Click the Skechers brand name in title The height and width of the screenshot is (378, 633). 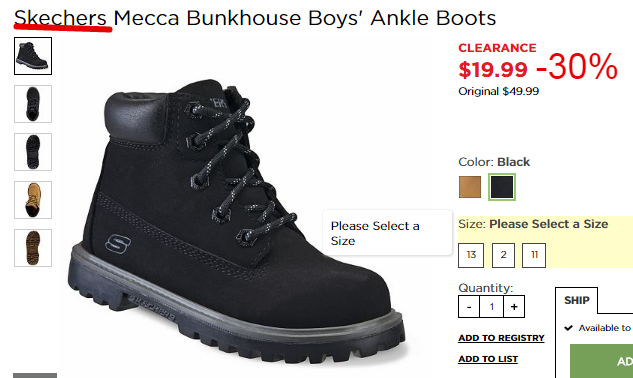pos(61,18)
